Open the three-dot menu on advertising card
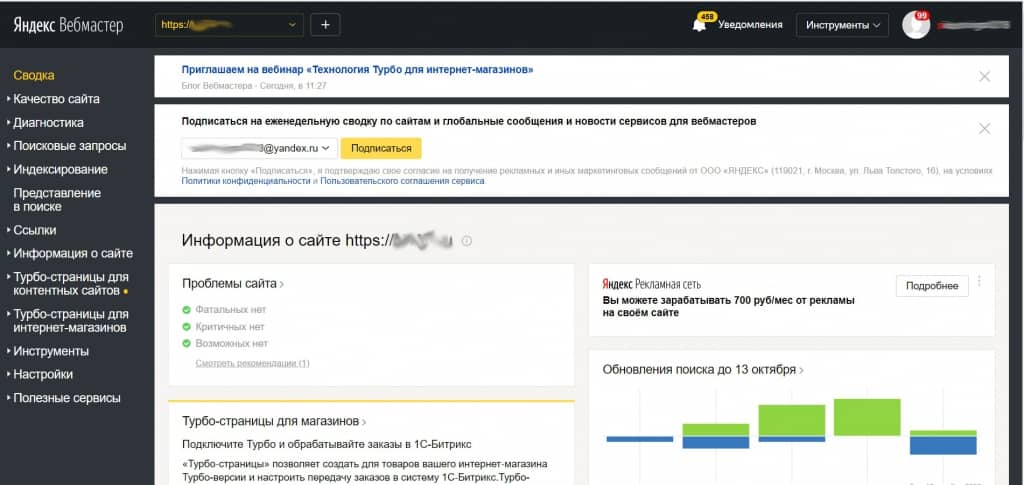Image resolution: width=1024 pixels, height=485 pixels. click(979, 282)
